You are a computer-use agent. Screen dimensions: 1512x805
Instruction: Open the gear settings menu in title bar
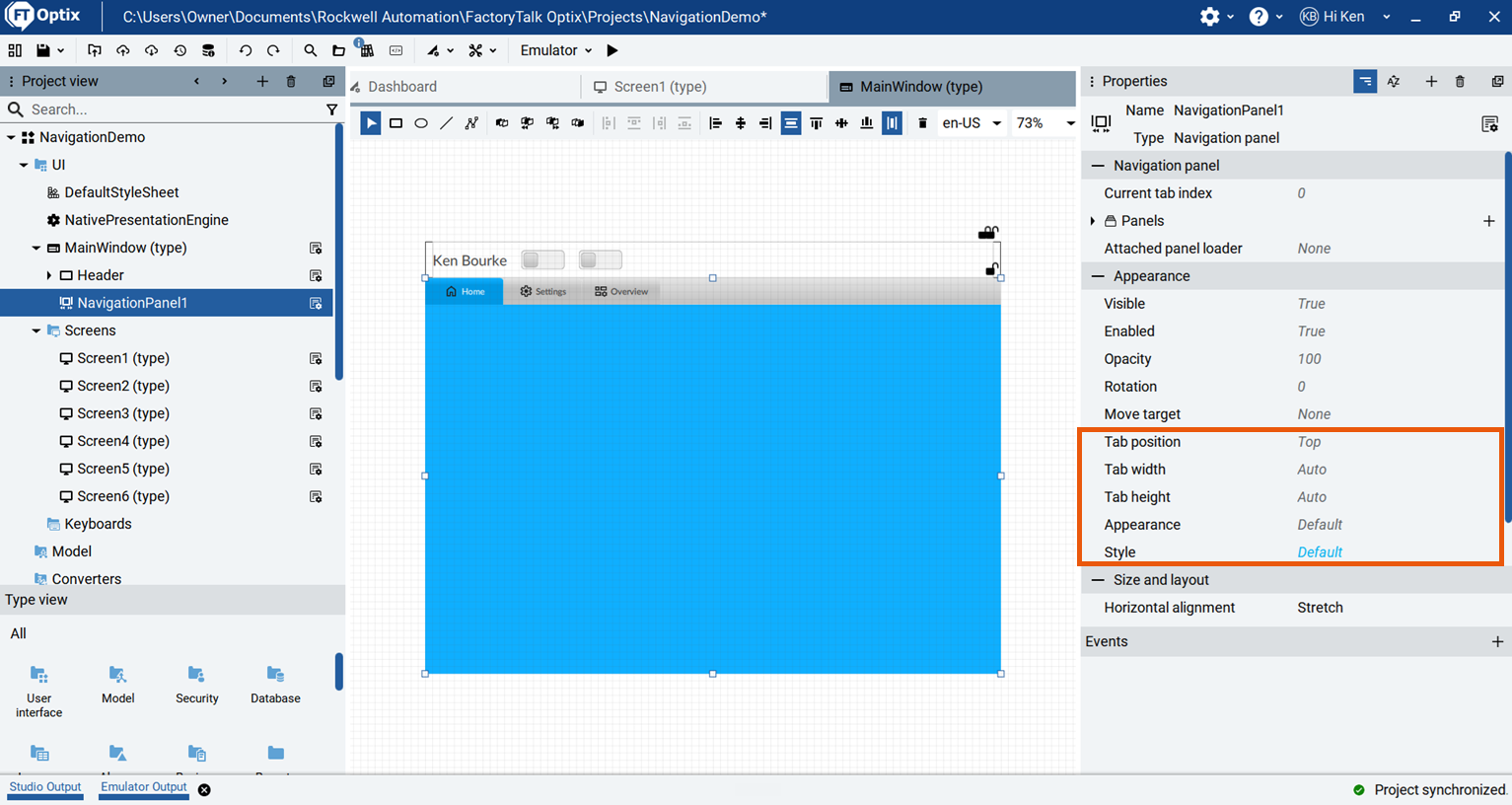coord(1209,17)
